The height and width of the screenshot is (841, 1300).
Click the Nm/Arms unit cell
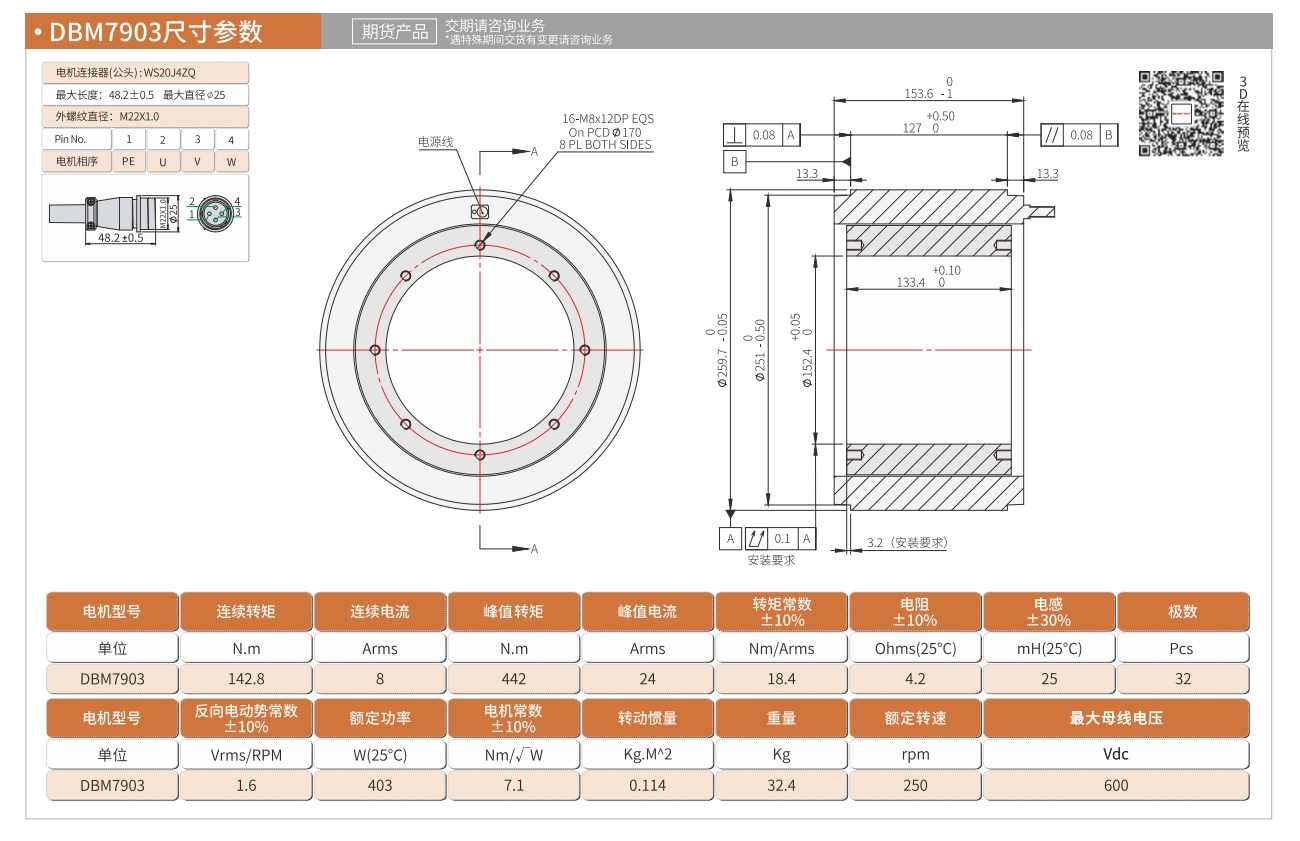pos(782,648)
